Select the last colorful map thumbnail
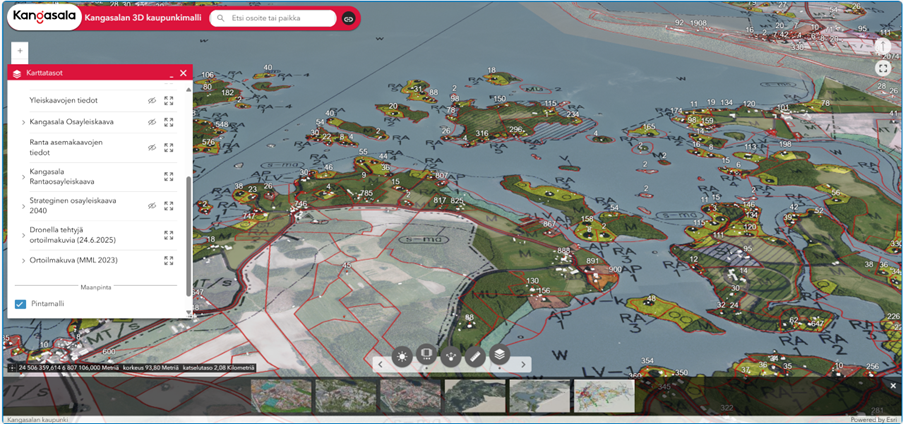 604,396
